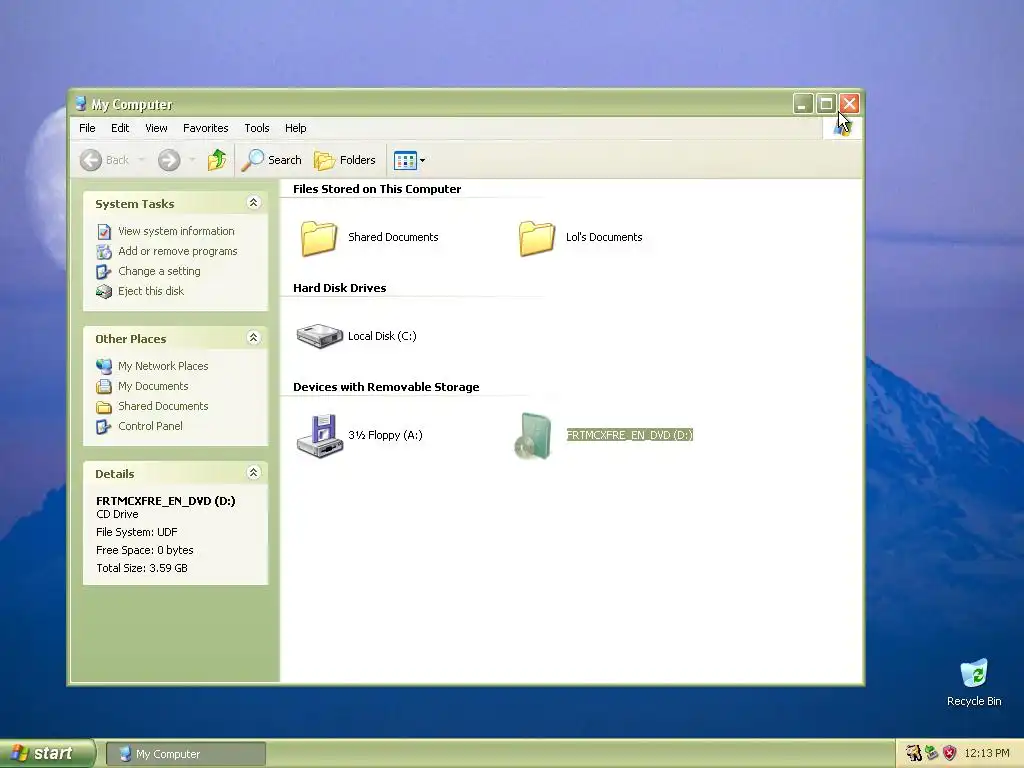Maximize the My Computer window
The image size is (1024, 768).
tap(826, 103)
